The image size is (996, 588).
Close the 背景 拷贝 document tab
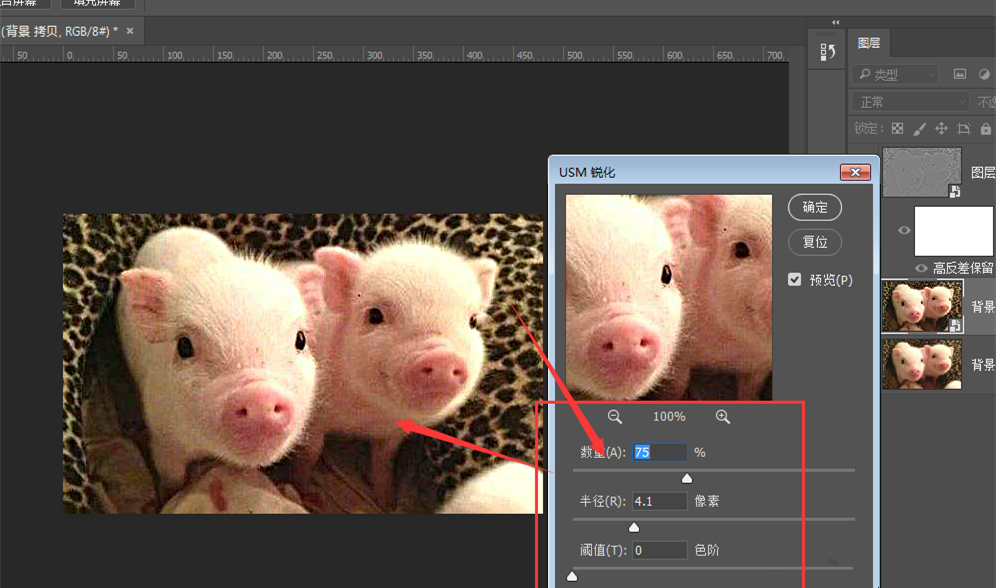tap(130, 31)
